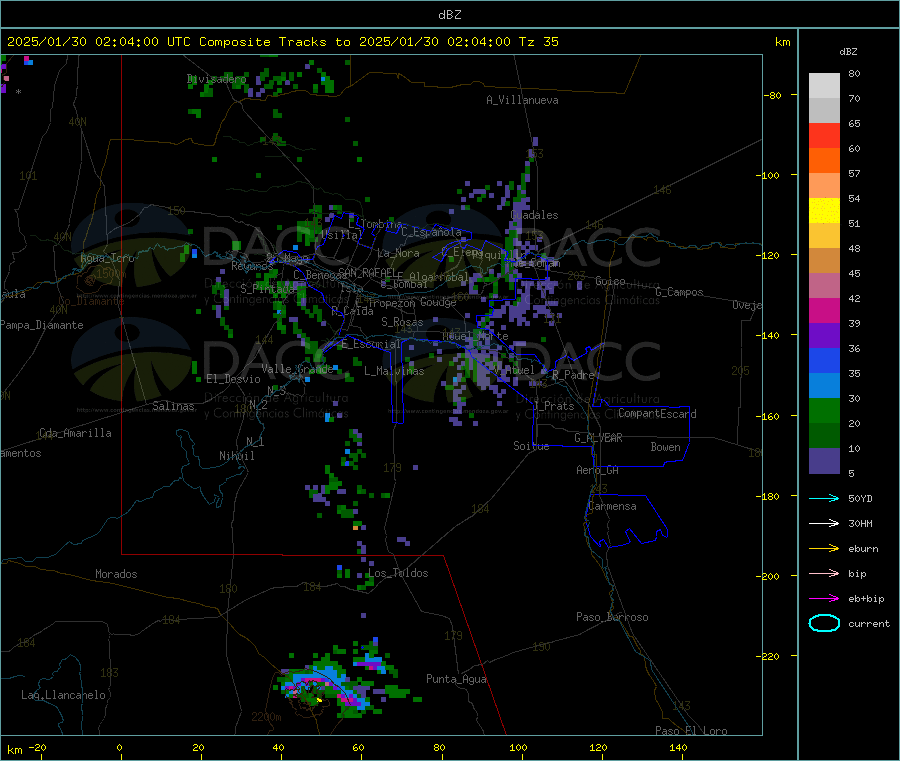Viewport: 900px width, 761px height.
Task: Click the 100 km tick on bottom axis
Action: pos(518,747)
